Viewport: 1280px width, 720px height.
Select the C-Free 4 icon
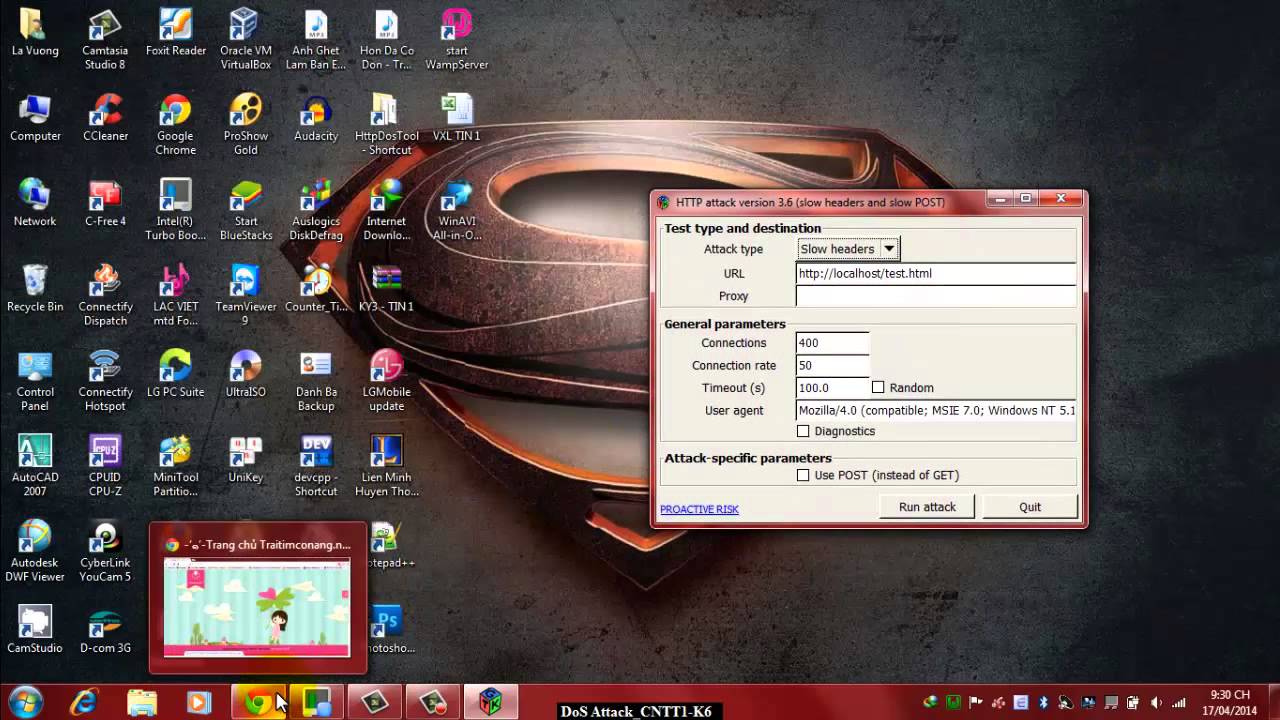tap(105, 205)
